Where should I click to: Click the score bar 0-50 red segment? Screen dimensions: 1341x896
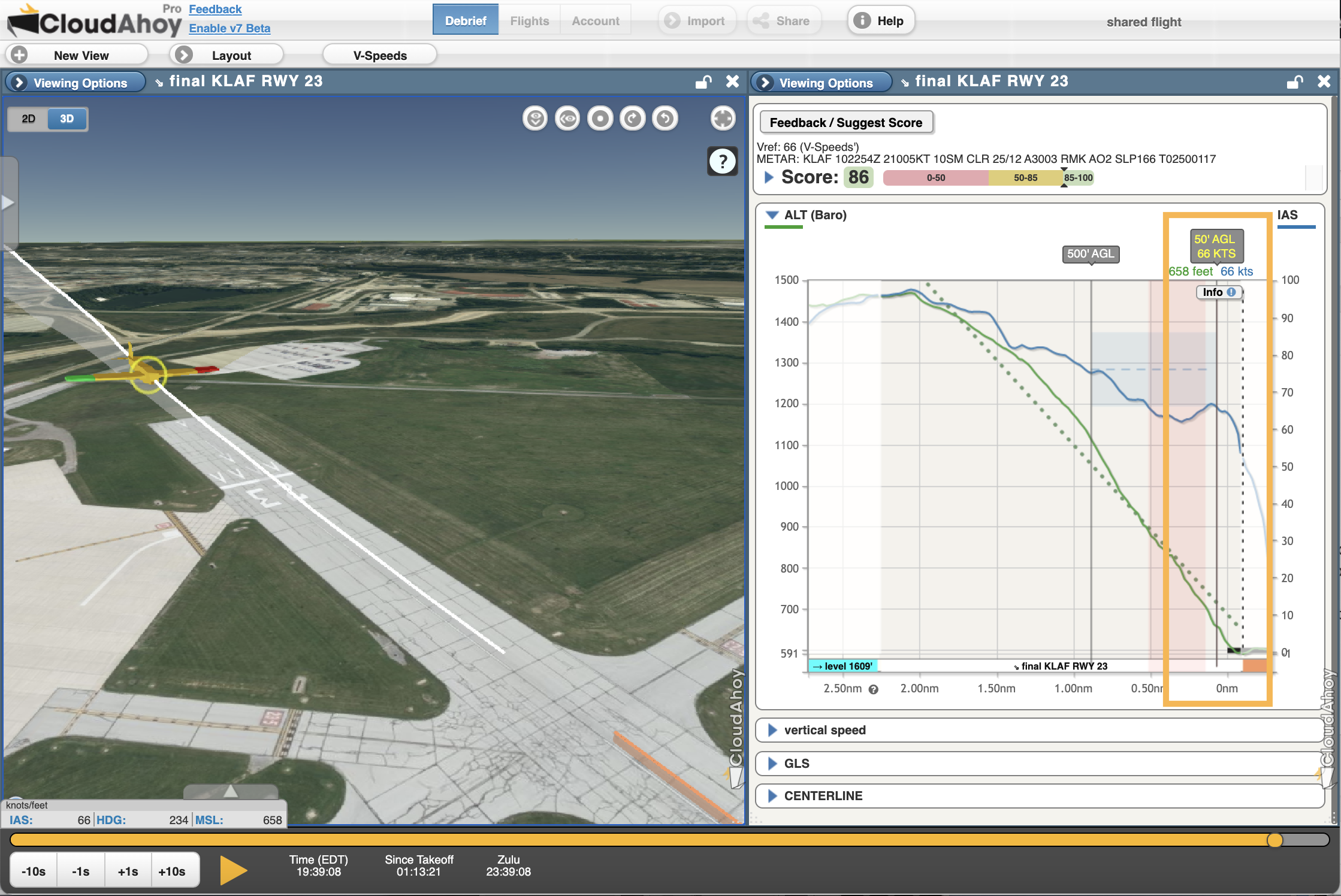[x=936, y=178]
